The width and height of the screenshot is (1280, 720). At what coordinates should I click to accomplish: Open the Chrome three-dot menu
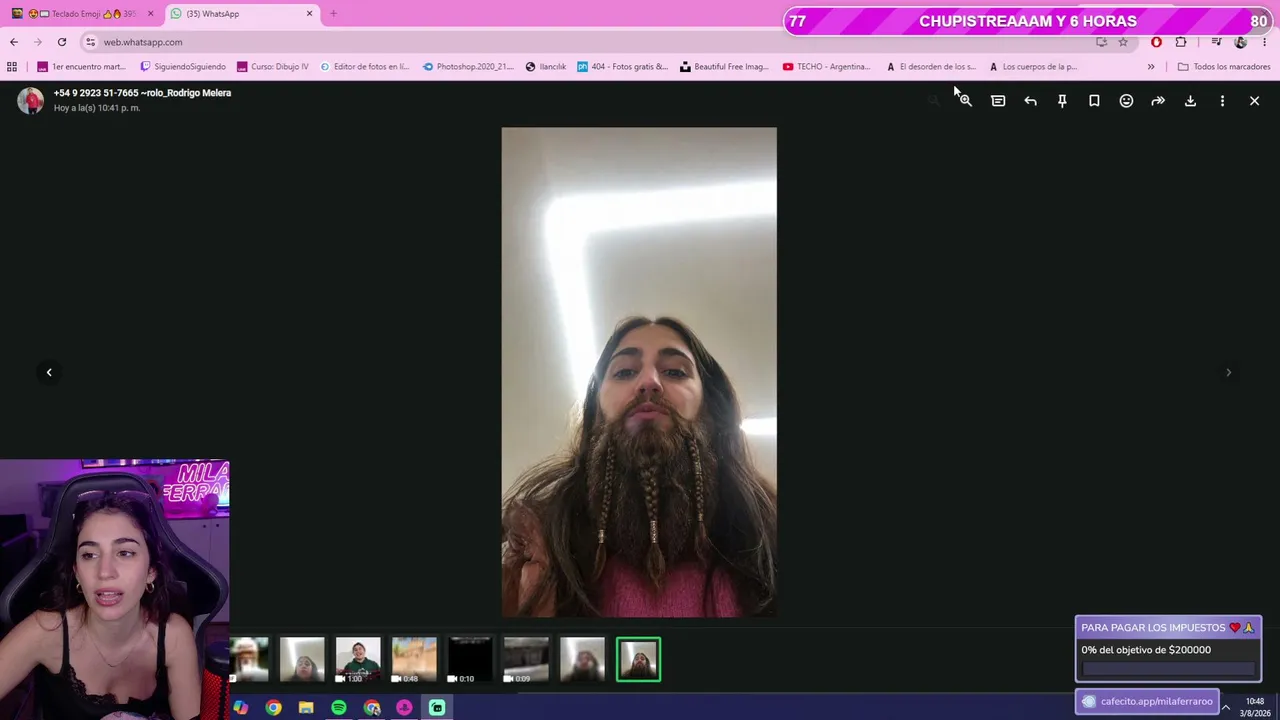click(1264, 42)
